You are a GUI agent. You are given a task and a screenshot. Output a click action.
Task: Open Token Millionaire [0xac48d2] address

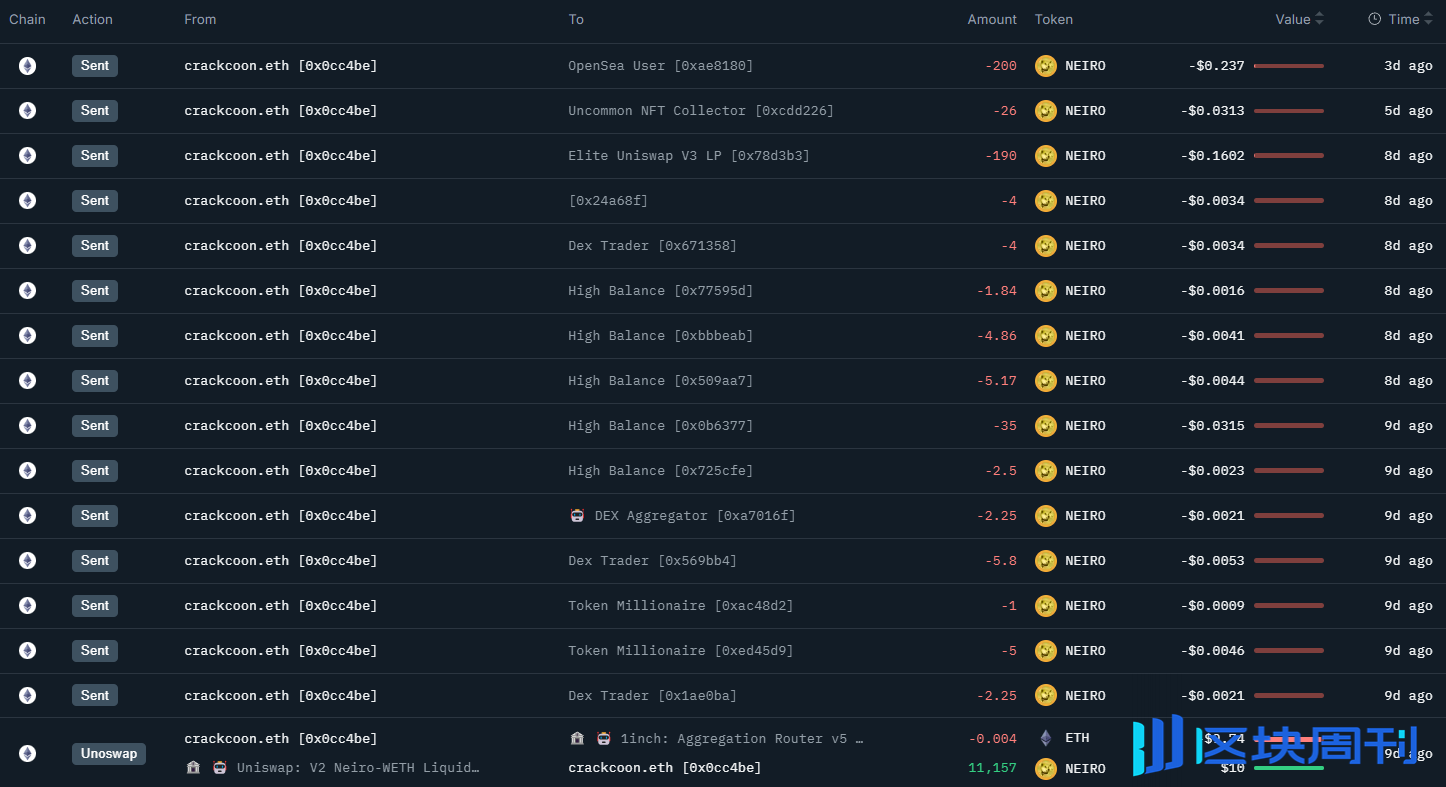681,606
